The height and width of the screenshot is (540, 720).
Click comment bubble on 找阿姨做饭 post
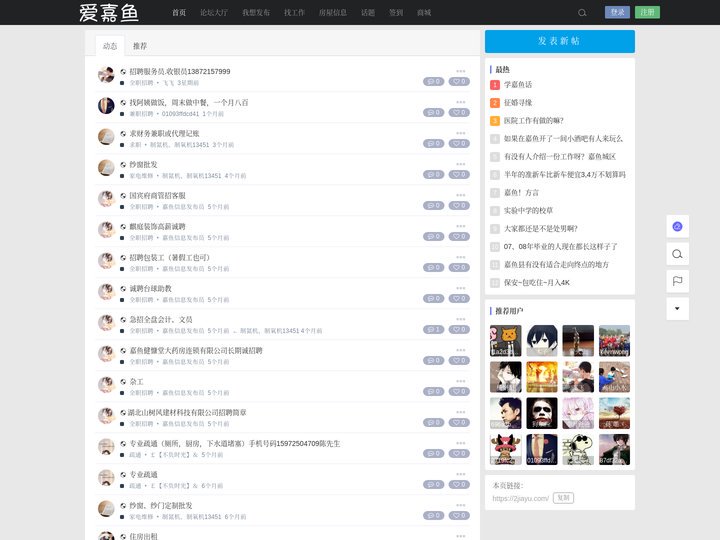(x=433, y=112)
